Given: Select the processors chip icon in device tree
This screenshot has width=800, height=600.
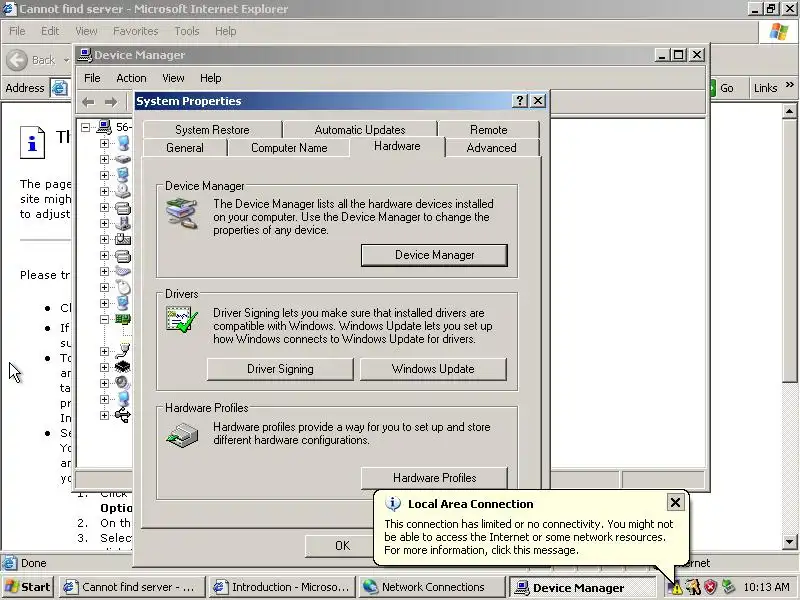Looking at the screenshot, I should [x=122, y=367].
